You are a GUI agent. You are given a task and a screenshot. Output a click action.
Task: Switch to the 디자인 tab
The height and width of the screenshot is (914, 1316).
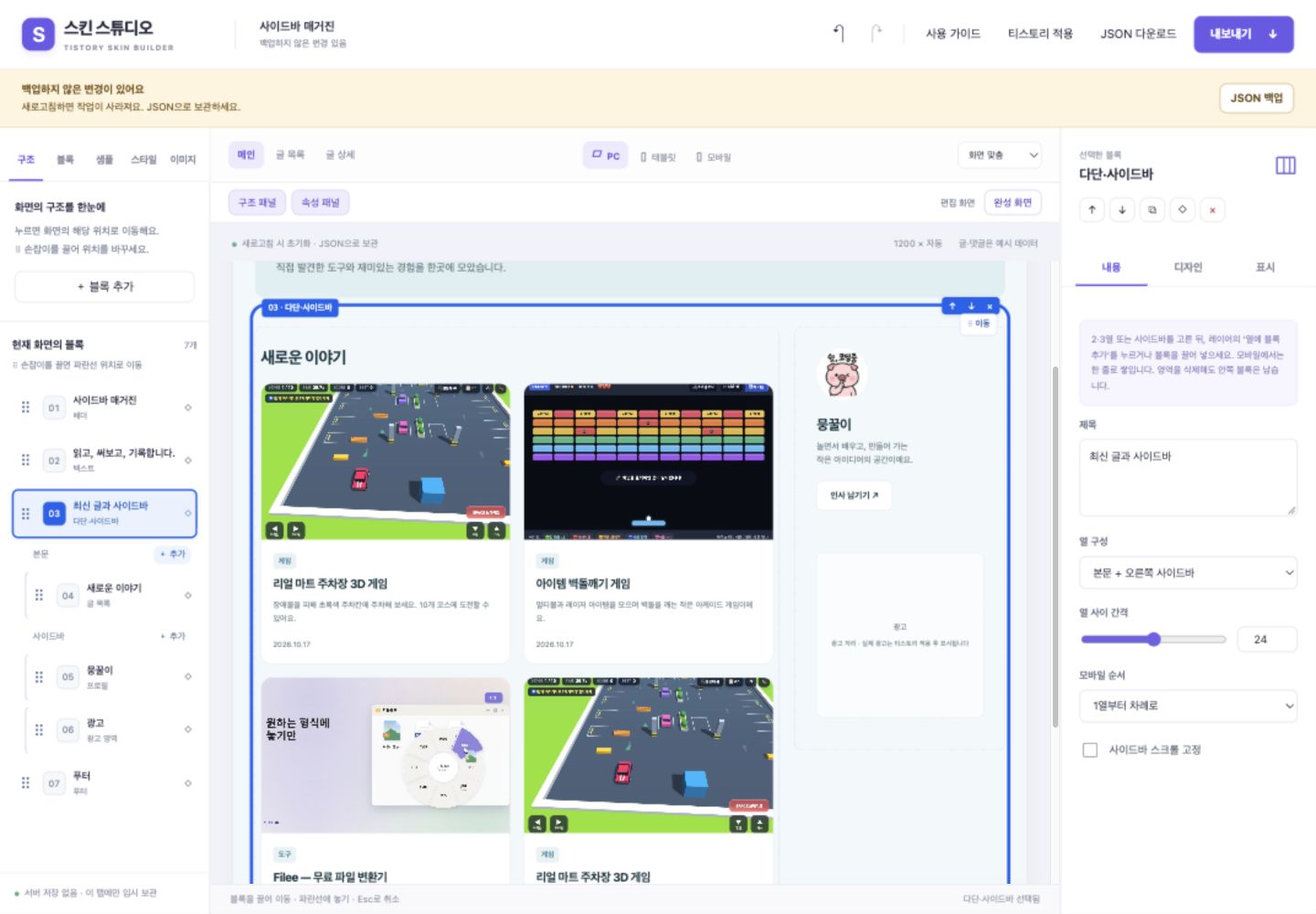pyautogui.click(x=1188, y=267)
